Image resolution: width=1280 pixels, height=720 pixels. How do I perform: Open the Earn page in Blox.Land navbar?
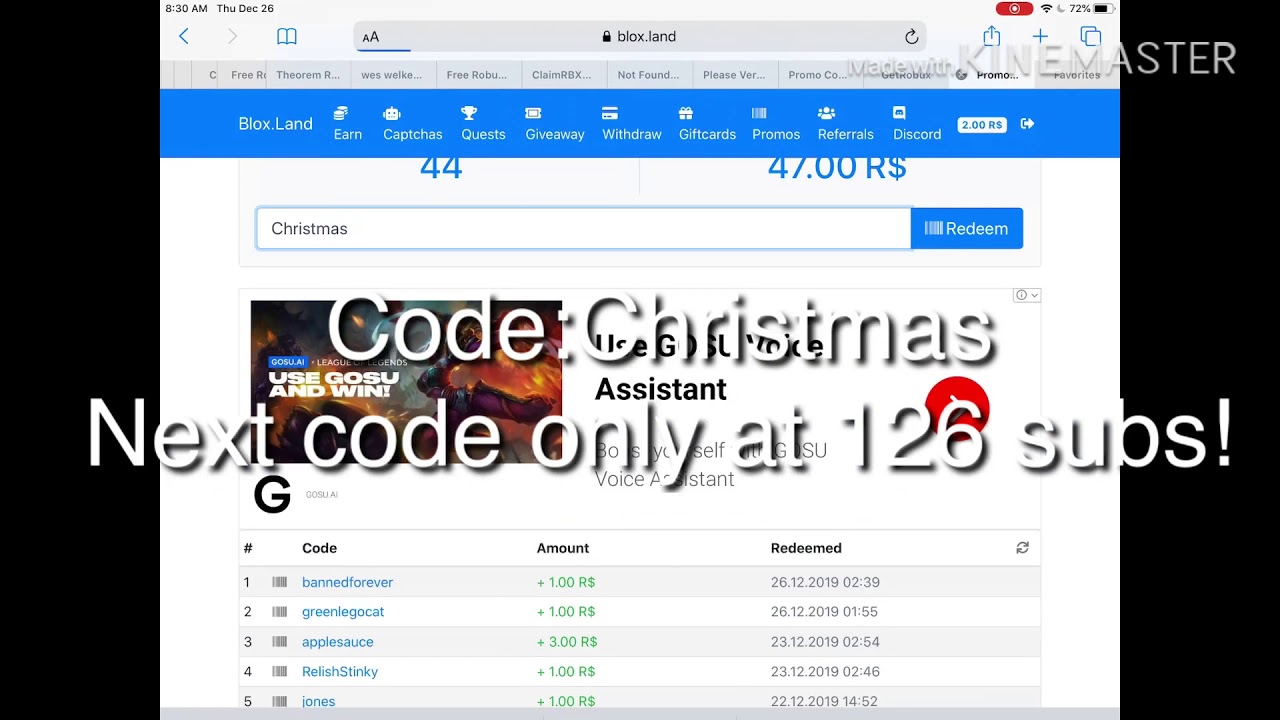tap(348, 123)
